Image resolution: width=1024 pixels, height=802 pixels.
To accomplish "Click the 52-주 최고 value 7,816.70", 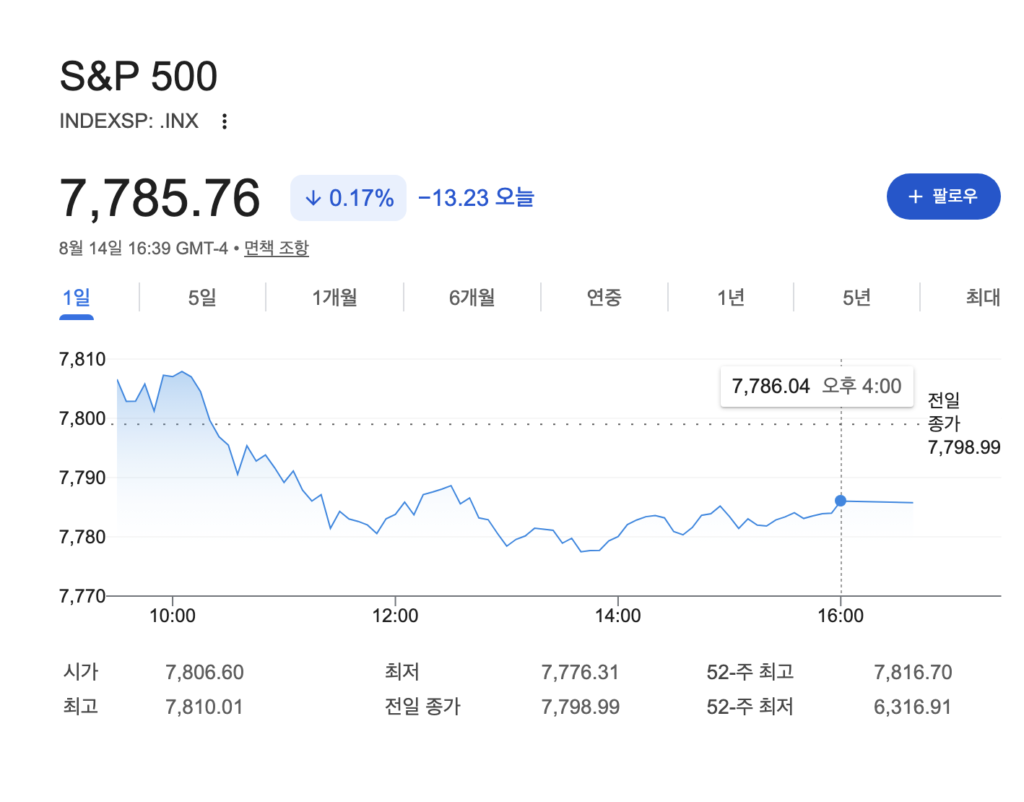I will coord(913,672).
